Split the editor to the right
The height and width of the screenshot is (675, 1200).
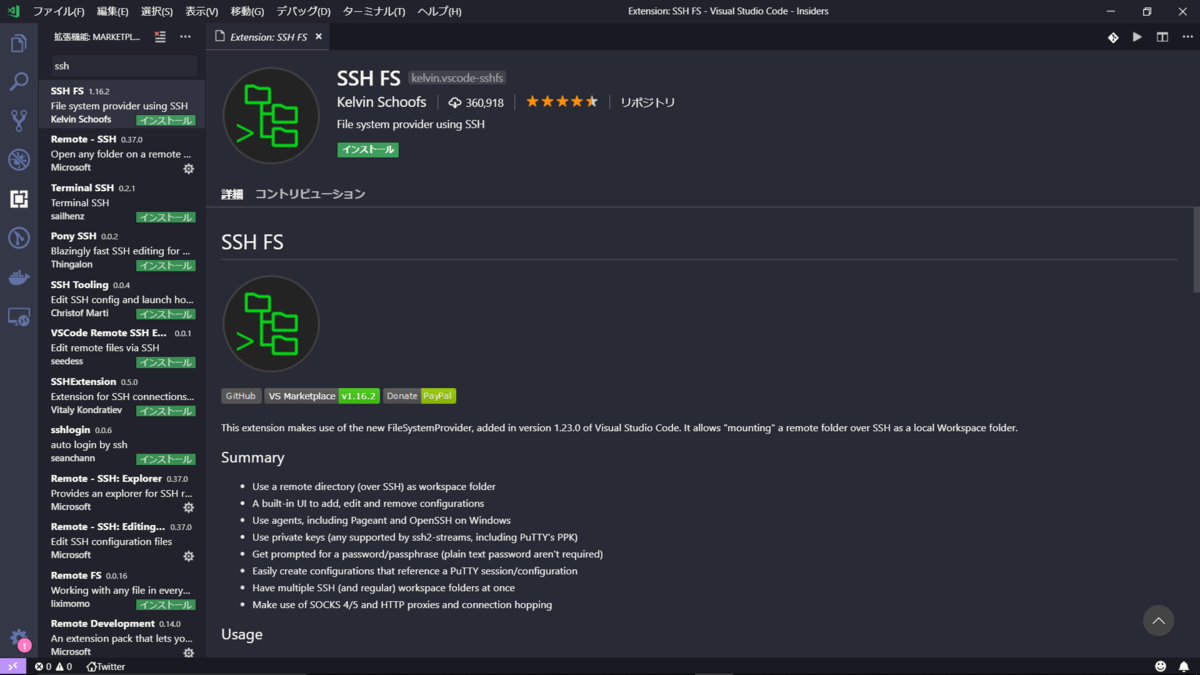[x=1162, y=37]
